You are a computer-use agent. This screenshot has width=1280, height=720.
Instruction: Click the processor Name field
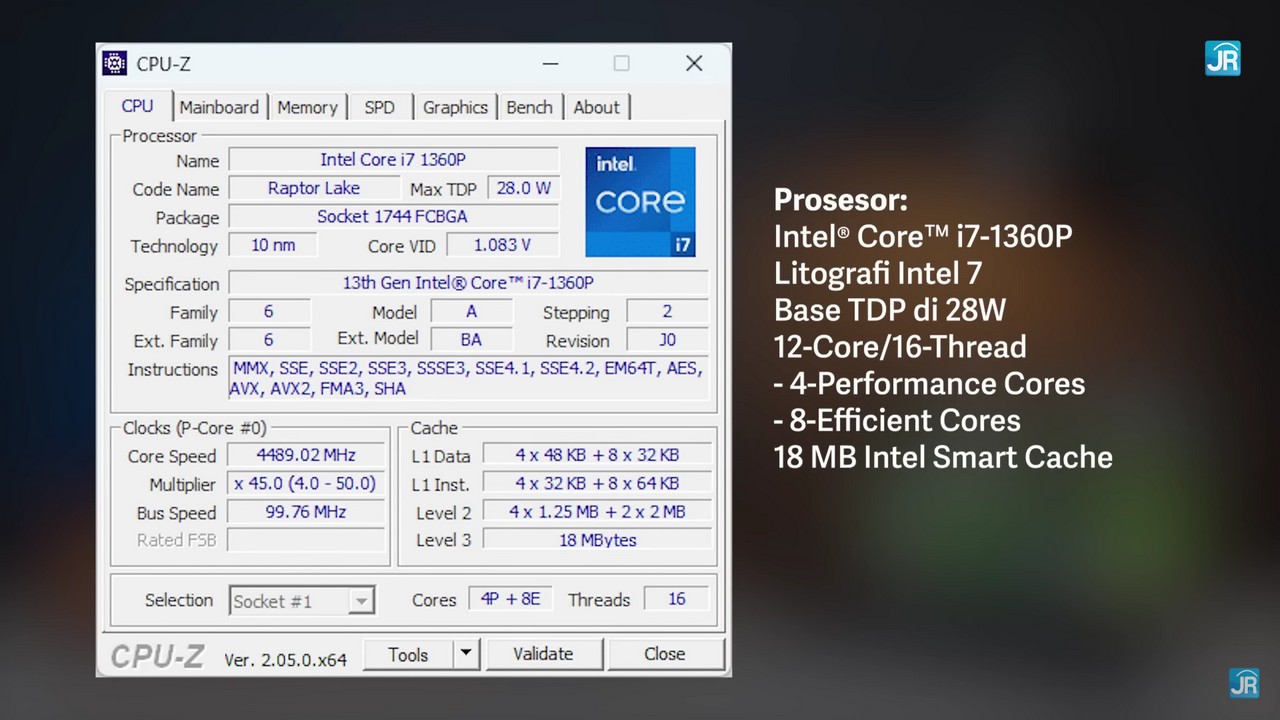393,160
